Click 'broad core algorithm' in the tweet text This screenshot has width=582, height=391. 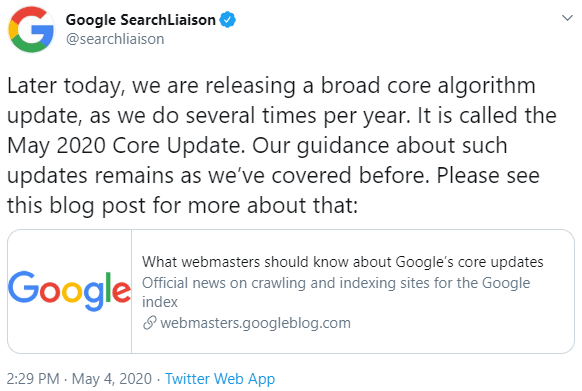tap(428, 86)
